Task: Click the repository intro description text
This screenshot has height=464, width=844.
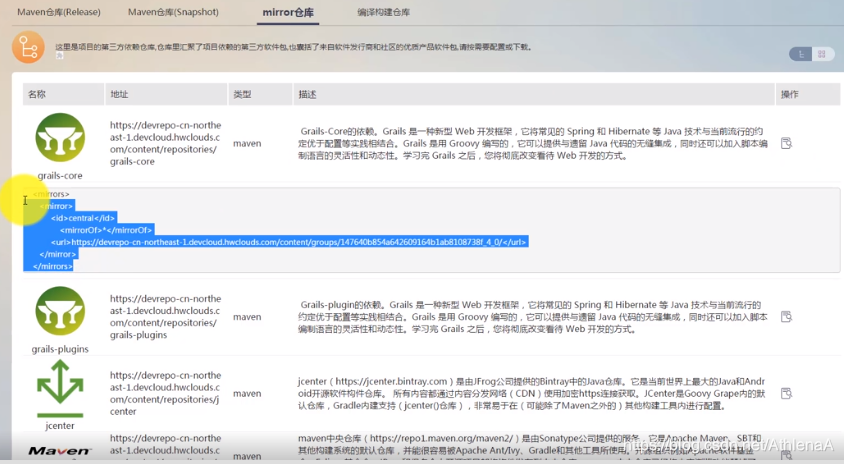Action: tap(294, 47)
